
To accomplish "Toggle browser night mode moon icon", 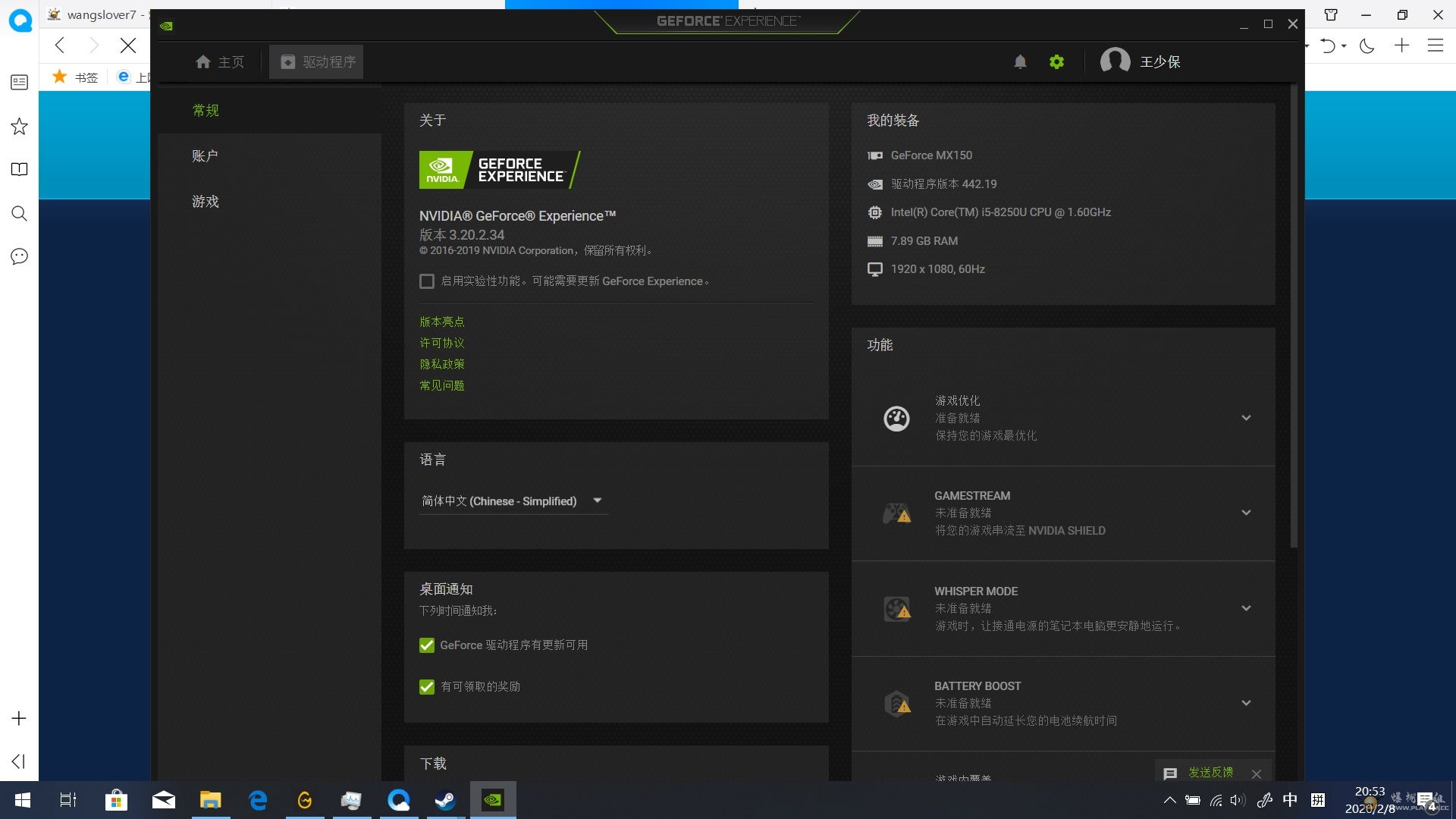I will coord(1367,46).
